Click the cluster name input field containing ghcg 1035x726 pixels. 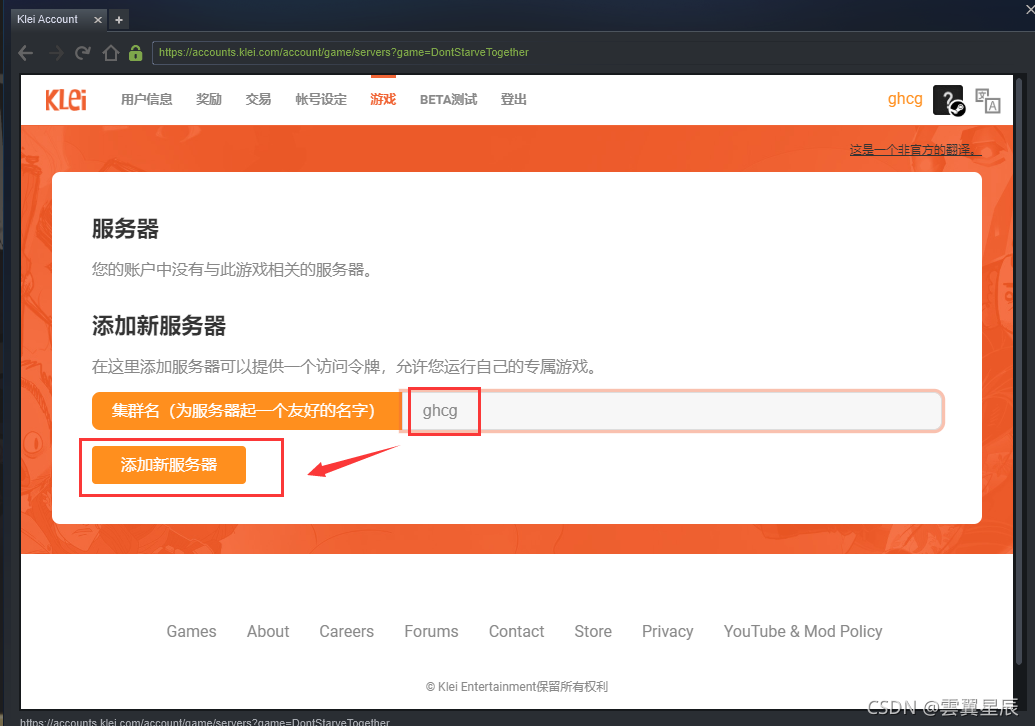(672, 411)
